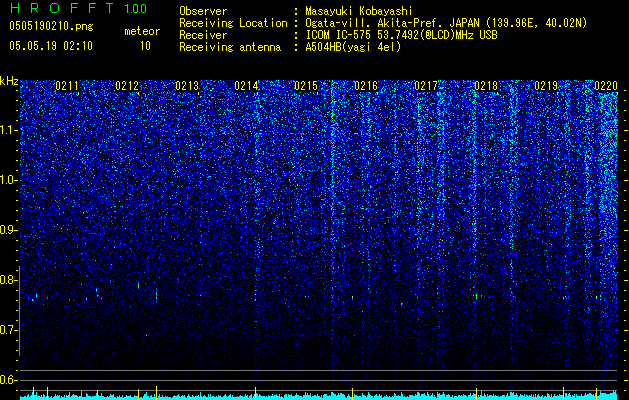Click the version number 1.0.0
This screenshot has height=400, width=629.
[136, 9]
